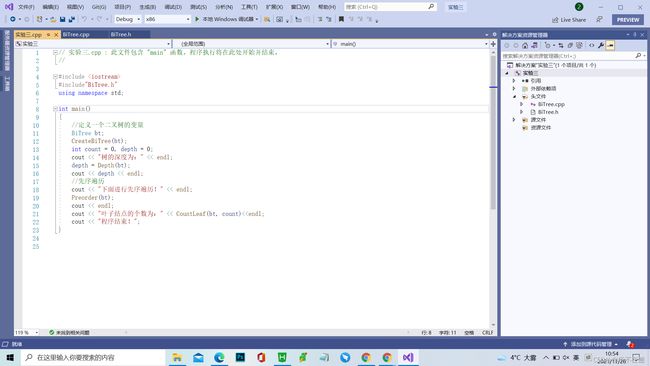Click the View Code icon in Solution Explorer toolbar
Screen dimensions: 650x366
click(x=592, y=46)
